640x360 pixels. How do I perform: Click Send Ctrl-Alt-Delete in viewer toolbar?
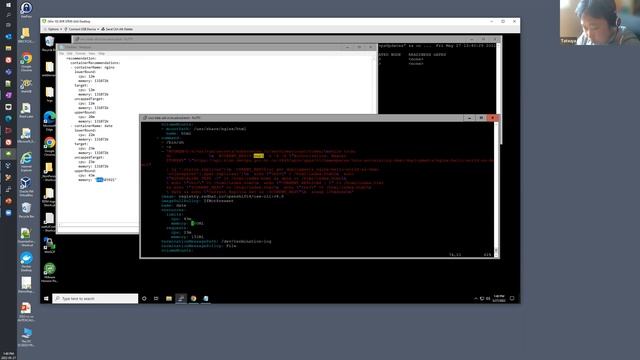(x=117, y=29)
